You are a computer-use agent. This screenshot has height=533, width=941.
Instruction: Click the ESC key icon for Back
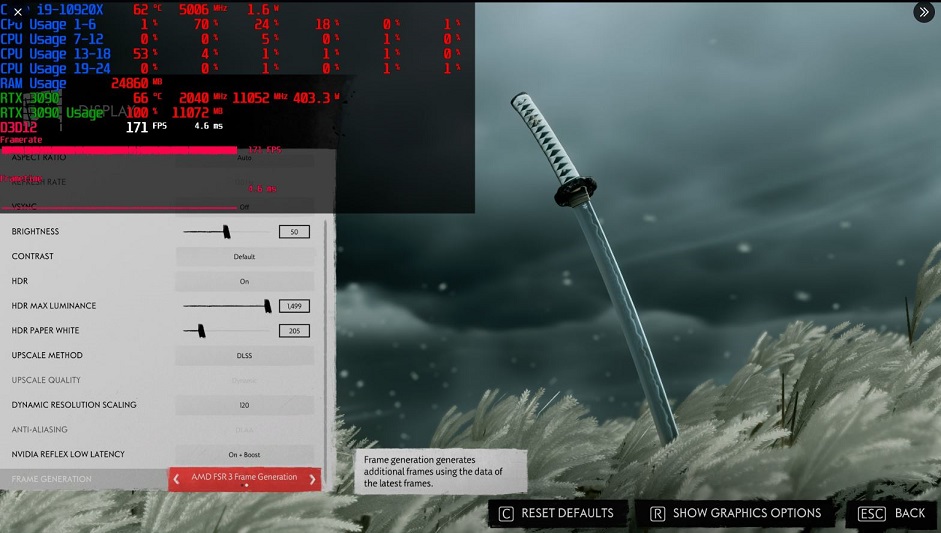[x=872, y=514]
